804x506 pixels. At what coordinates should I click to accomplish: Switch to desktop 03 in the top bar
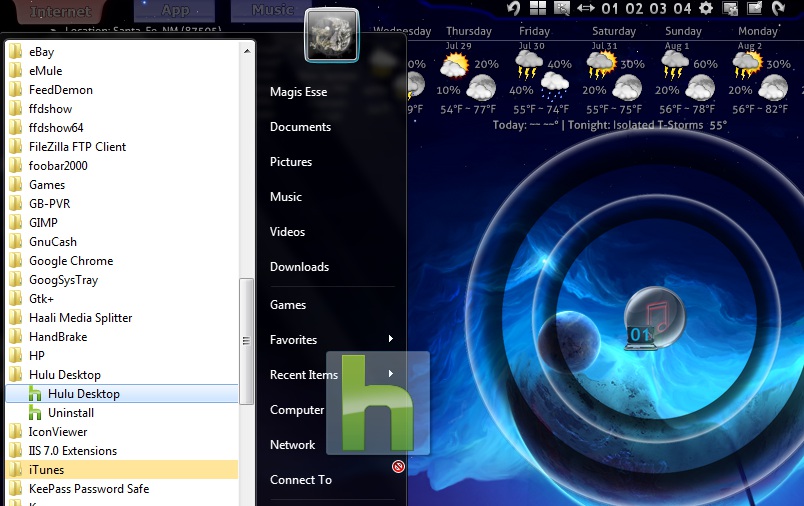coord(658,9)
